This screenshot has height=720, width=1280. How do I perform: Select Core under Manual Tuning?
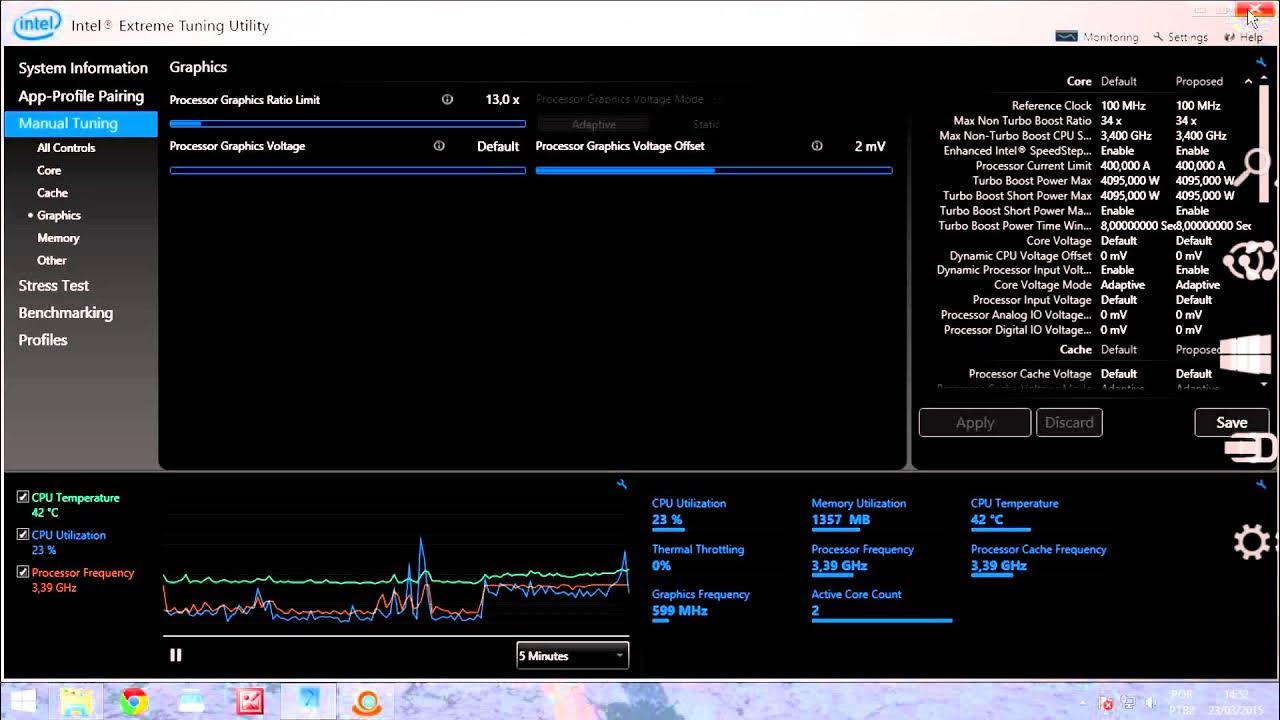tap(49, 171)
